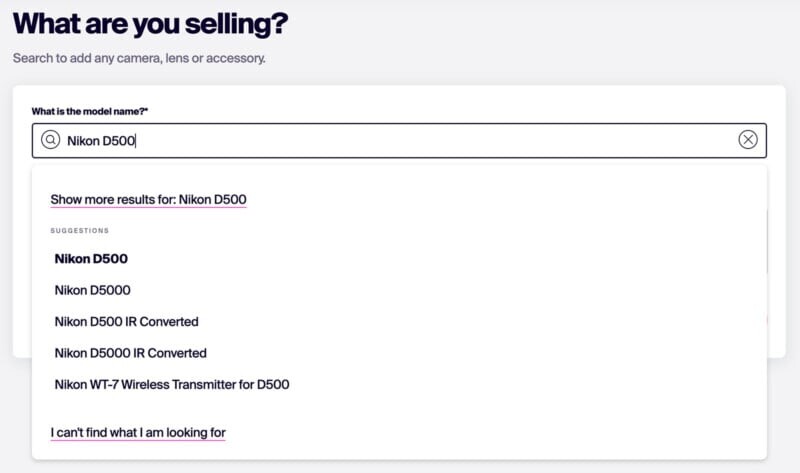
Task: Pick Nikon D500 IR Converted suggestion
Action: coord(127,322)
